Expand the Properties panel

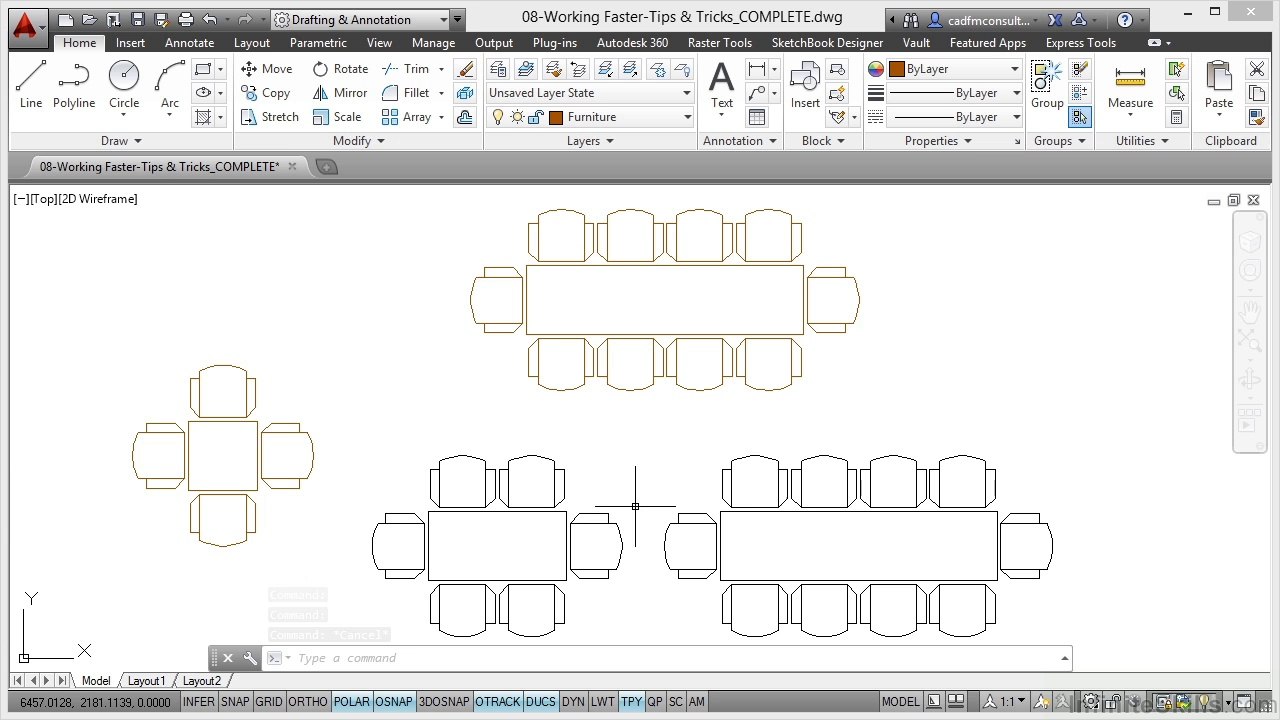(x=939, y=141)
